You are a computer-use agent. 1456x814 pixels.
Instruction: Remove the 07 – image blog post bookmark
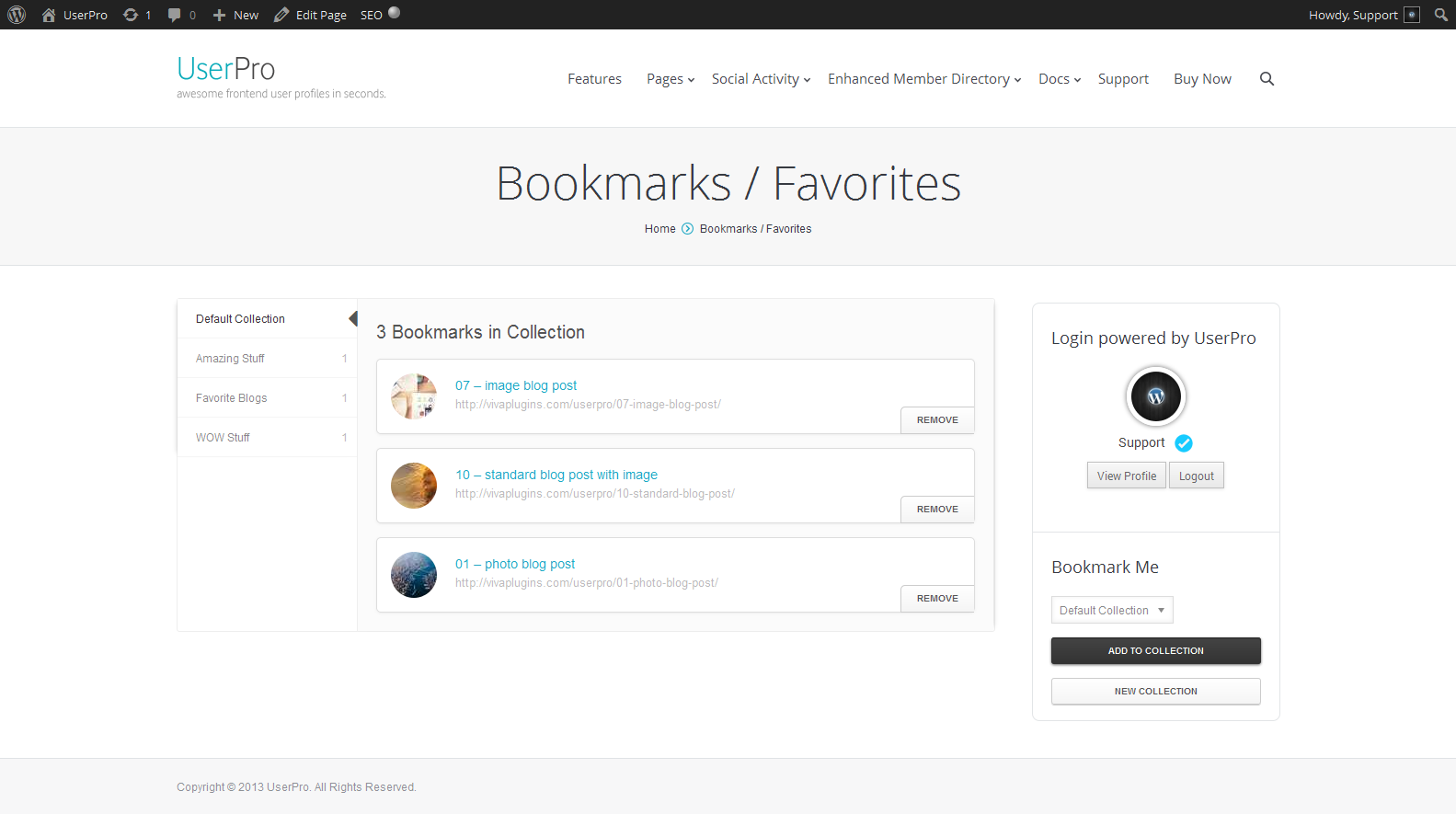coord(937,420)
